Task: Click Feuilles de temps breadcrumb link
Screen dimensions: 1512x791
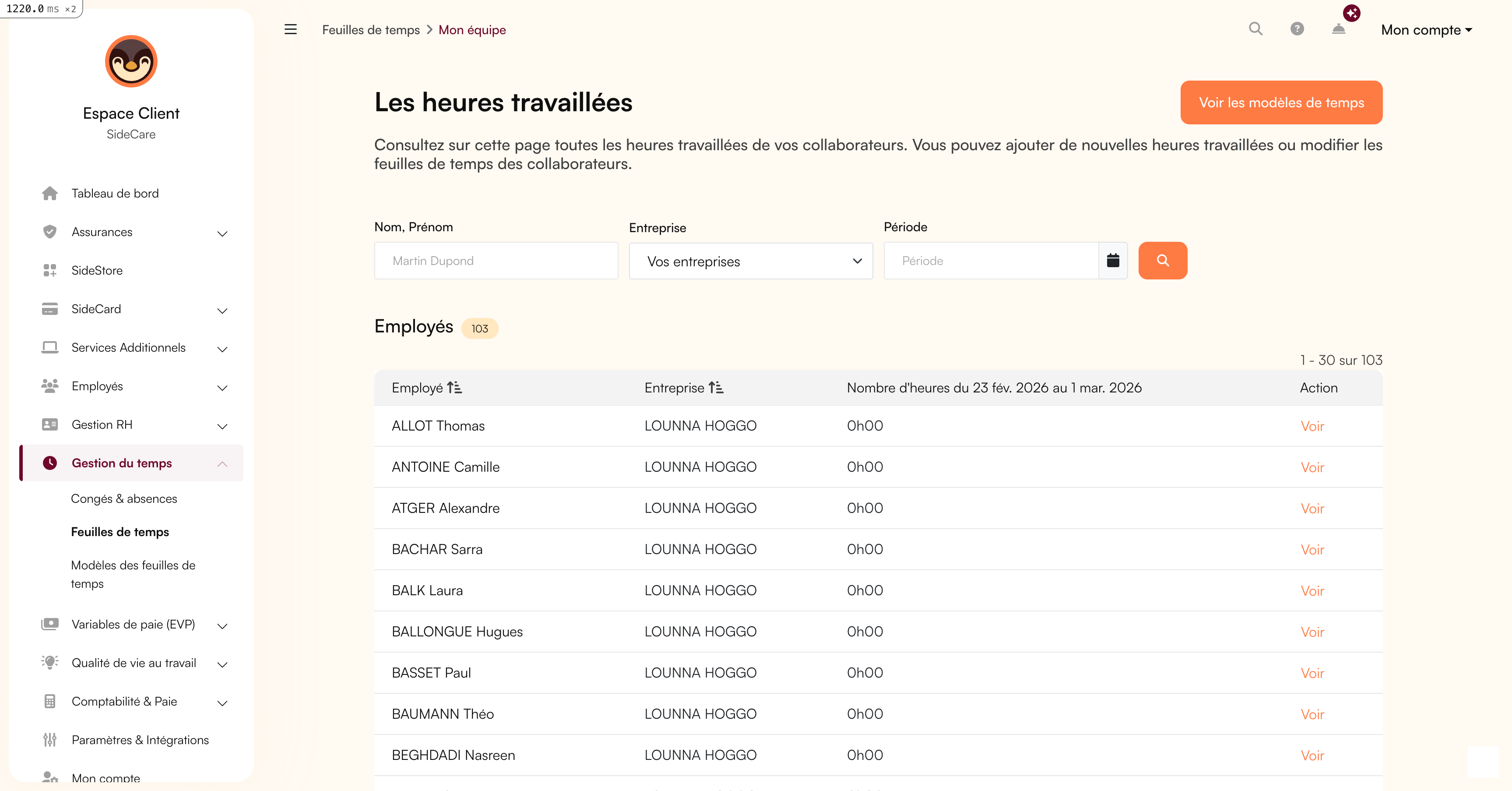Action: 370,30
